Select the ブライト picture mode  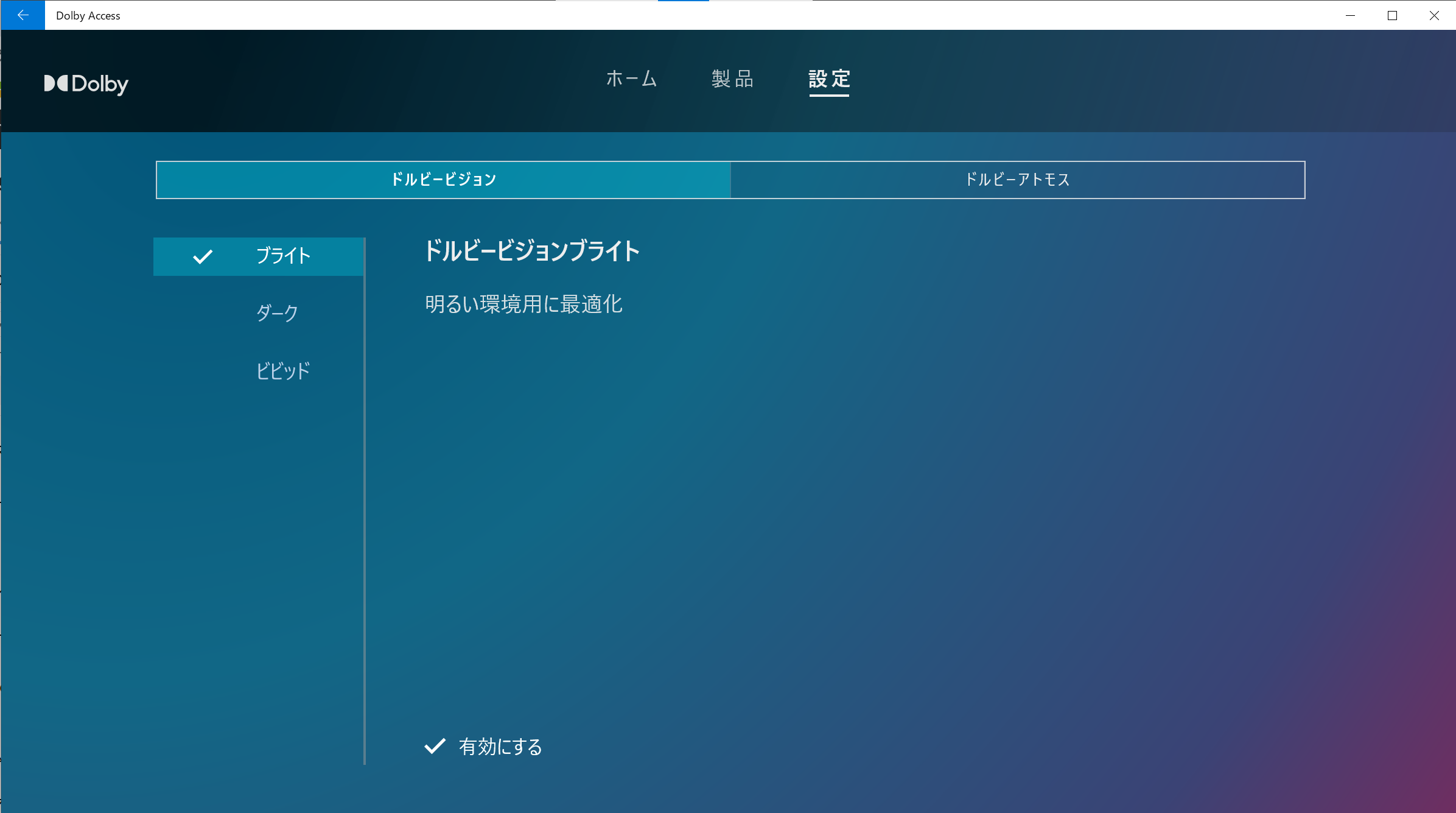(259, 256)
